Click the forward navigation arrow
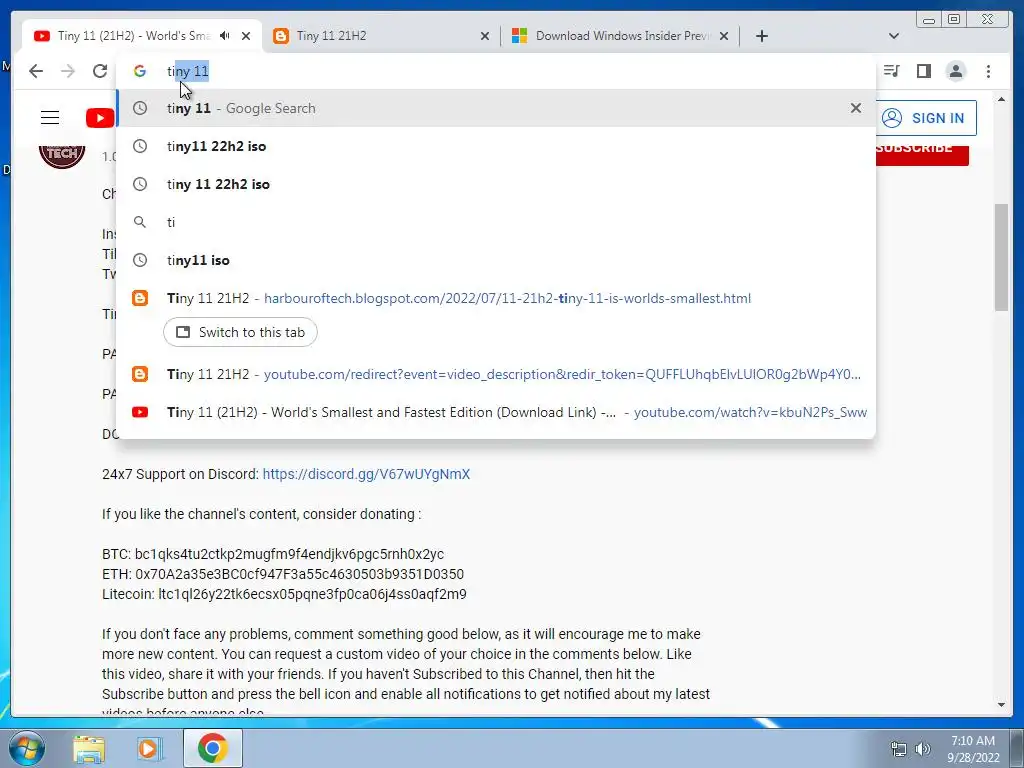1024x768 pixels. (x=68, y=71)
